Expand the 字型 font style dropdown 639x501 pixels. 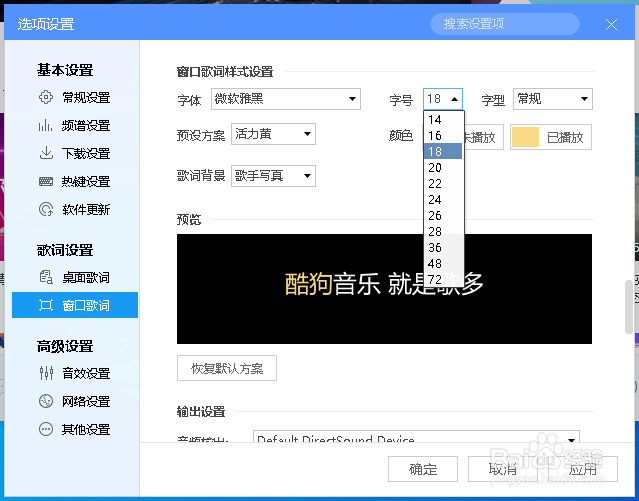click(553, 99)
